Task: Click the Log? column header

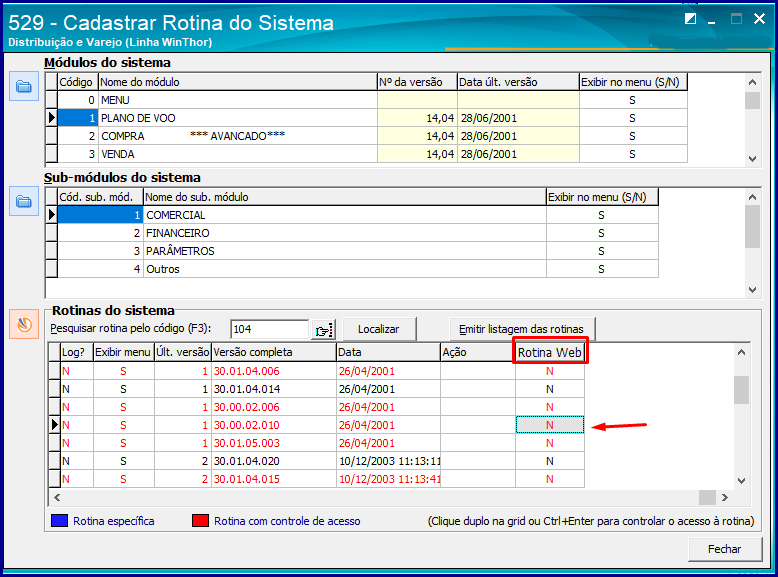Action: 77,352
